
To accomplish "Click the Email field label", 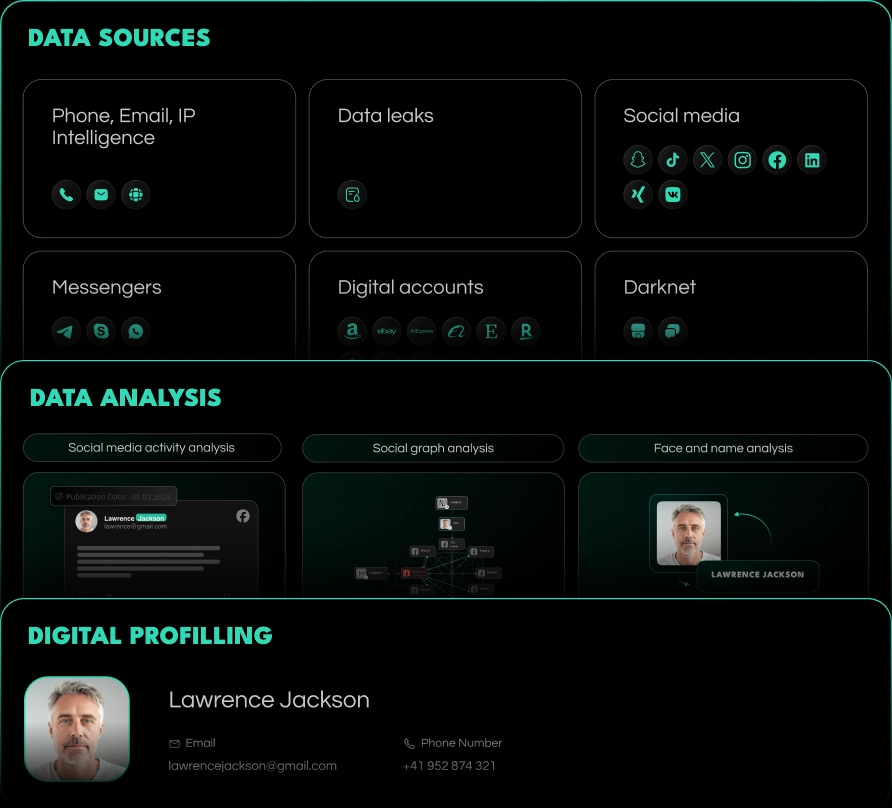I will tap(200, 743).
